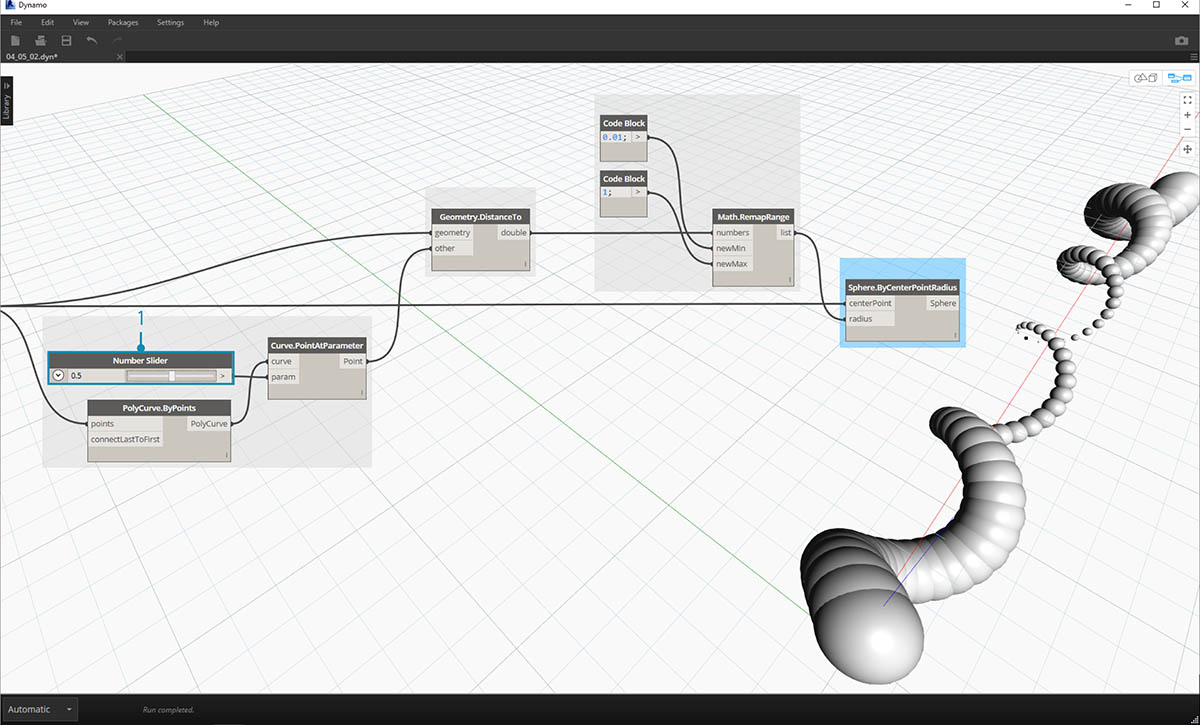Click the zoom in plus icon
The height and width of the screenshot is (725, 1200).
click(x=1187, y=115)
